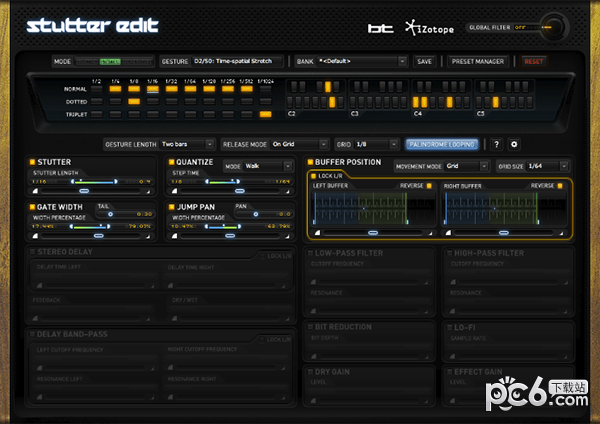Screen dimensions: 600x424
Task: Click the Gate Width Tail slider
Action: [x=110, y=214]
